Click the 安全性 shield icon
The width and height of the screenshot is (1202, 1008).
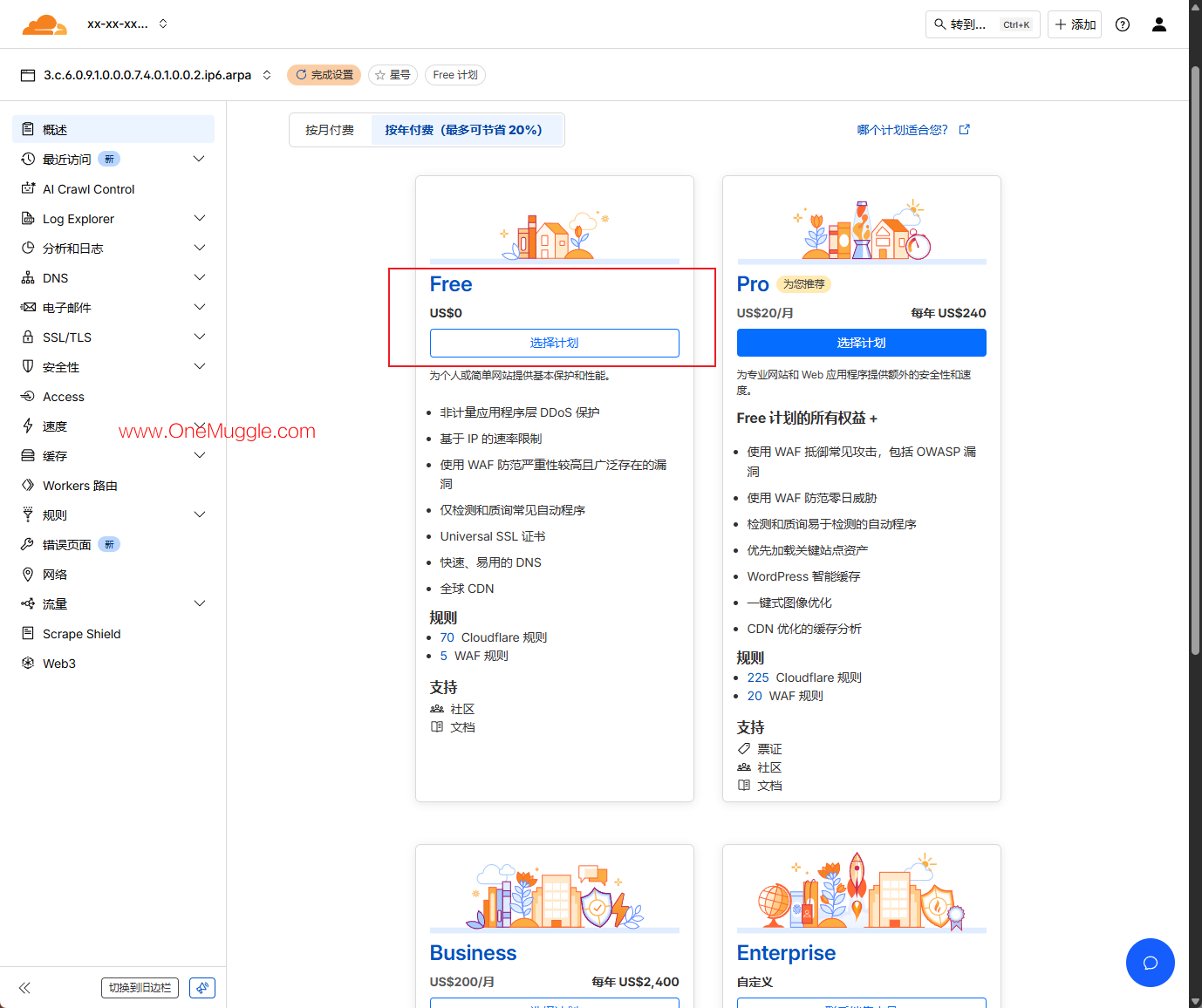tap(28, 366)
